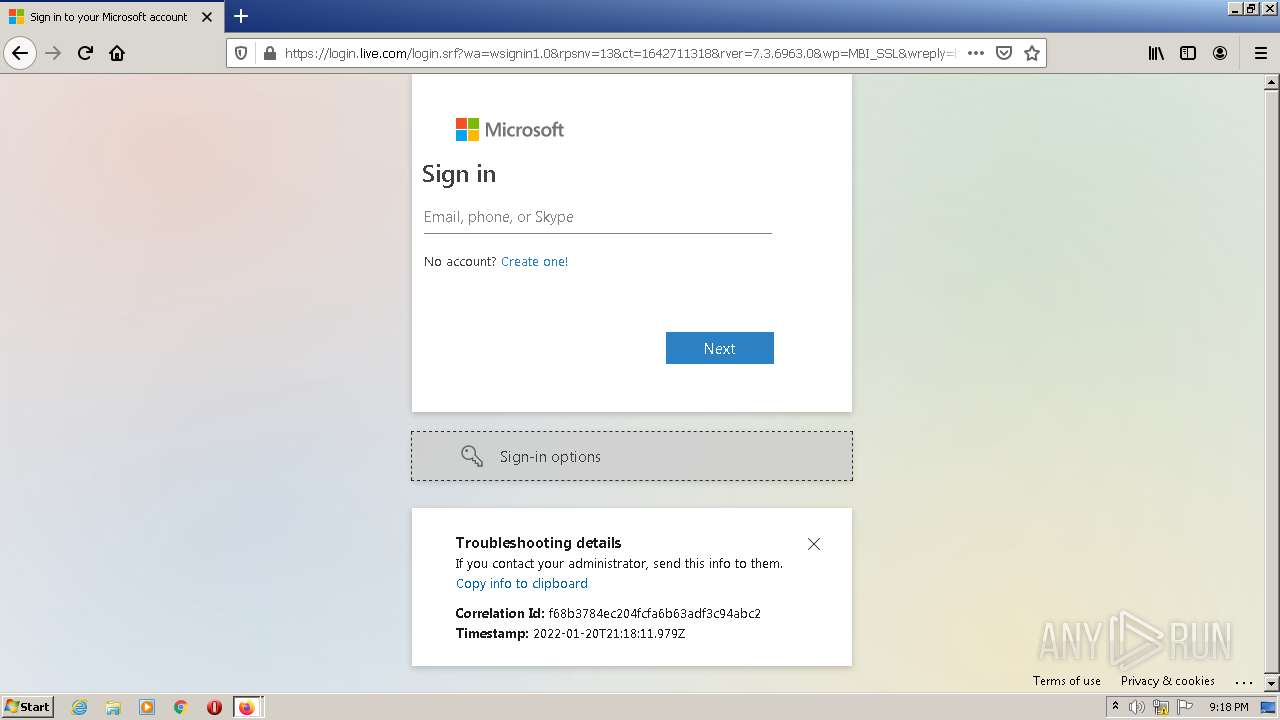Open page actions three-dot menu
This screenshot has height=720, width=1280.
pyautogui.click(x=976, y=53)
